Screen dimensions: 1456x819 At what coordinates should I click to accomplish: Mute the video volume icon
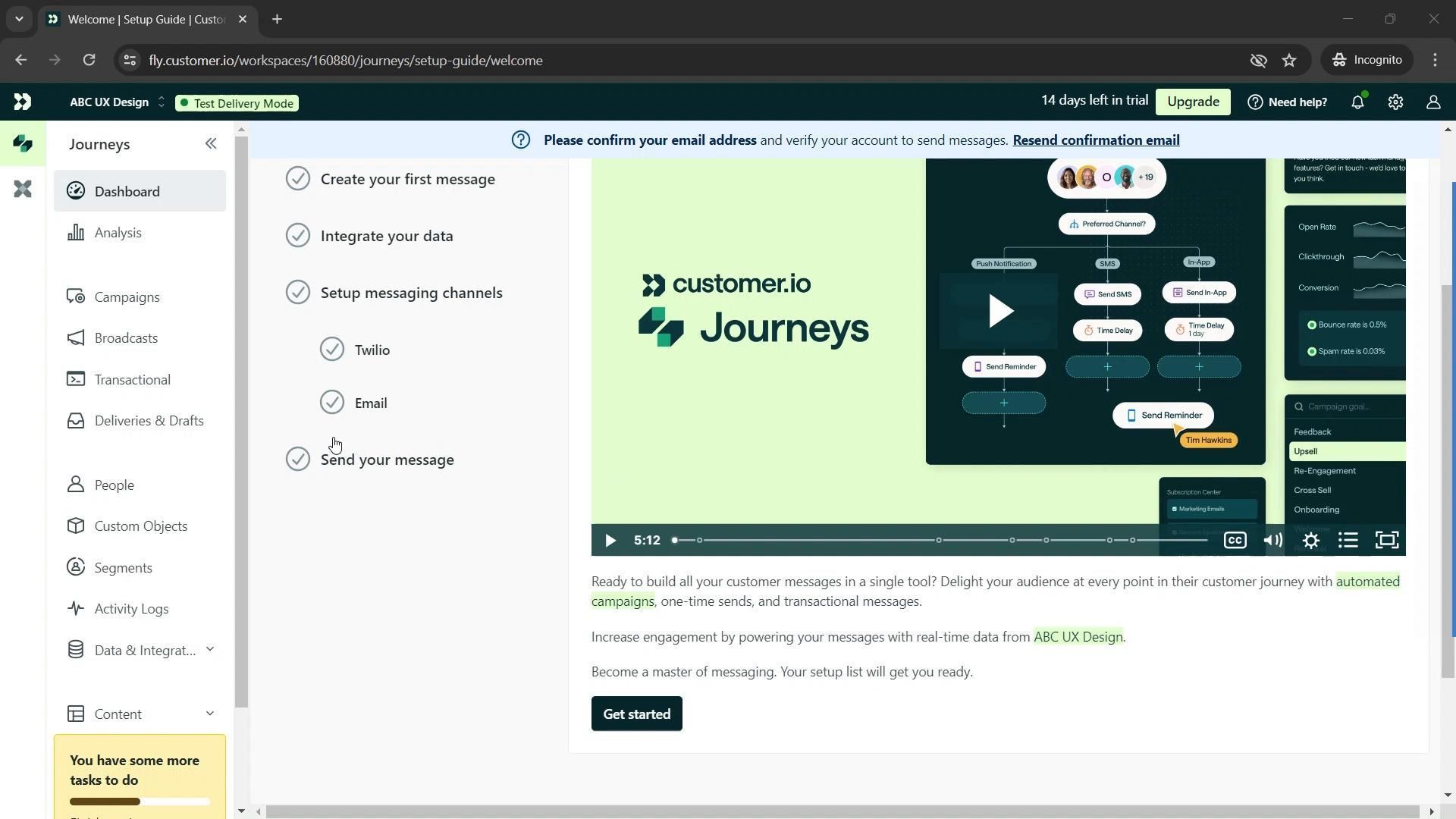[1273, 541]
